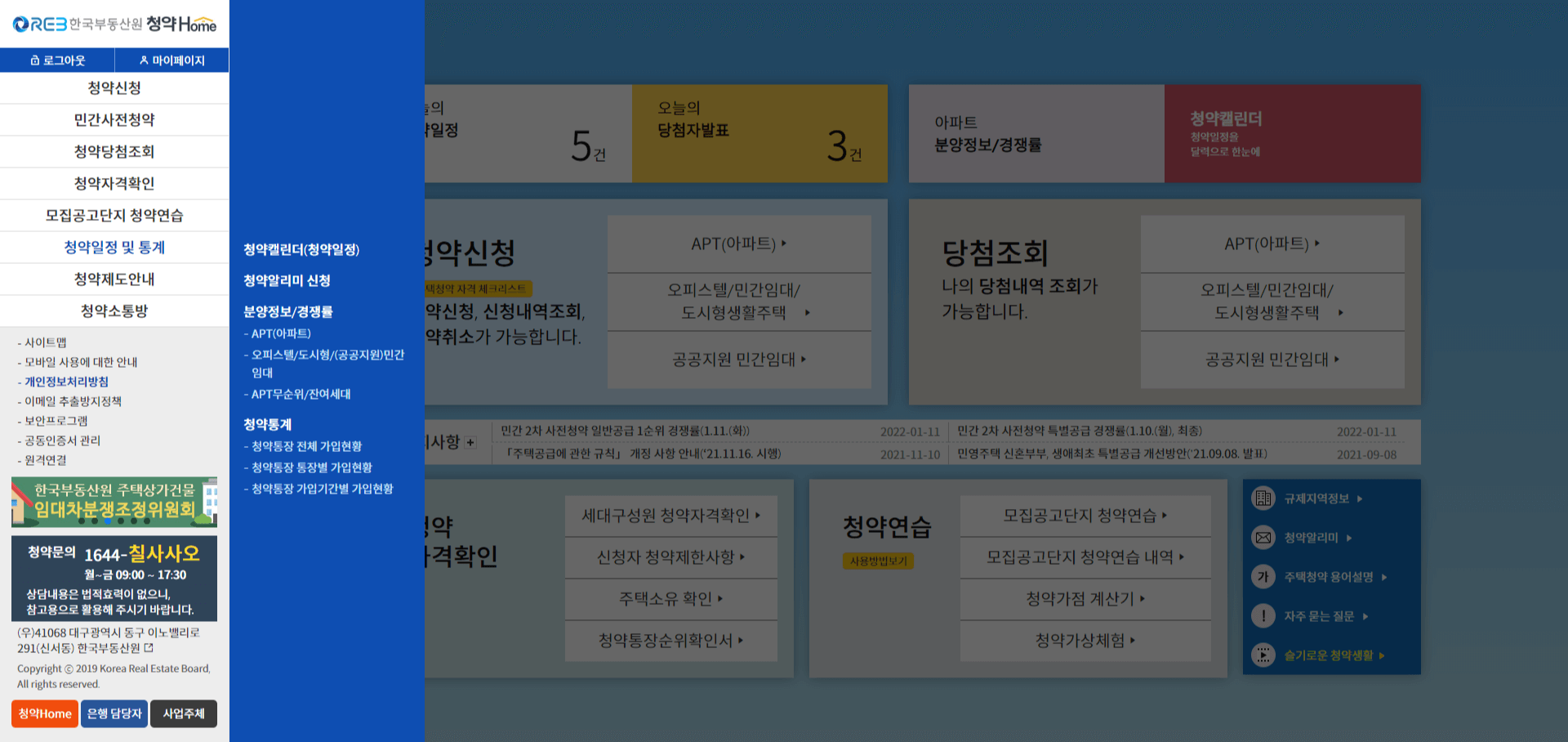Click the orange 청약Home button
Screen dimensions: 1568x742
point(45,713)
